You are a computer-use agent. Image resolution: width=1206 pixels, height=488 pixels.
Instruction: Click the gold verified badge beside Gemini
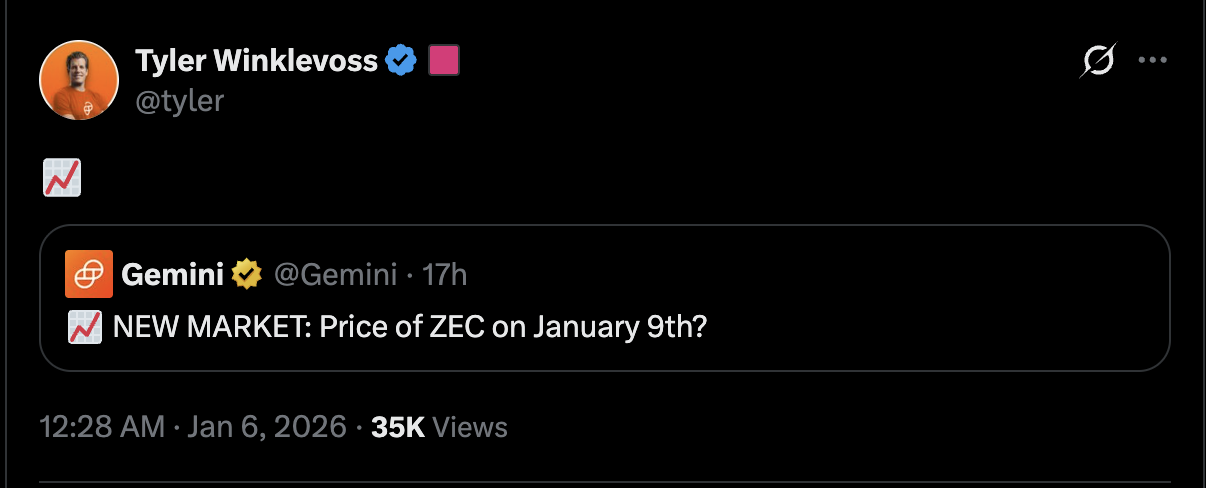tap(246, 274)
